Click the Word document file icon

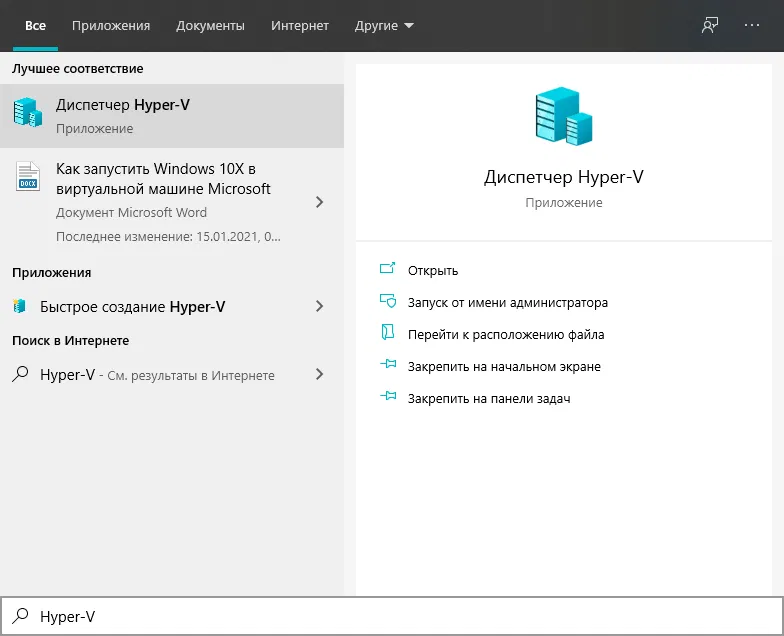tap(27, 177)
